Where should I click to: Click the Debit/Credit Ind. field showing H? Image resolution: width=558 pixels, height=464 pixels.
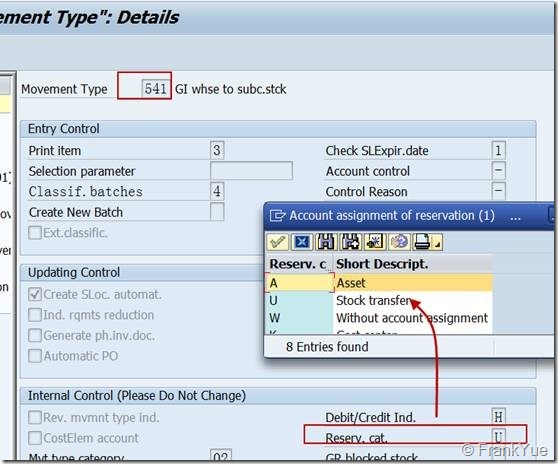click(x=498, y=417)
